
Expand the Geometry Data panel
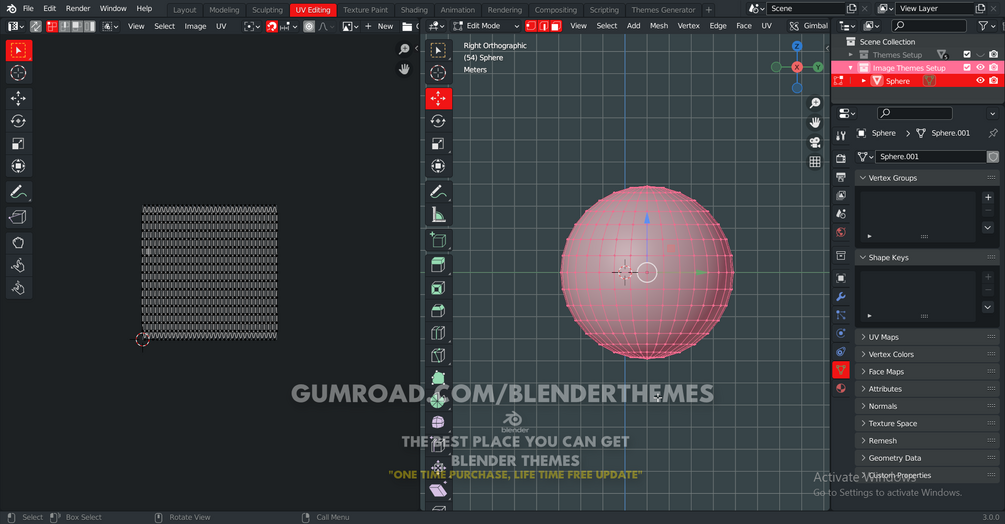coord(927,458)
